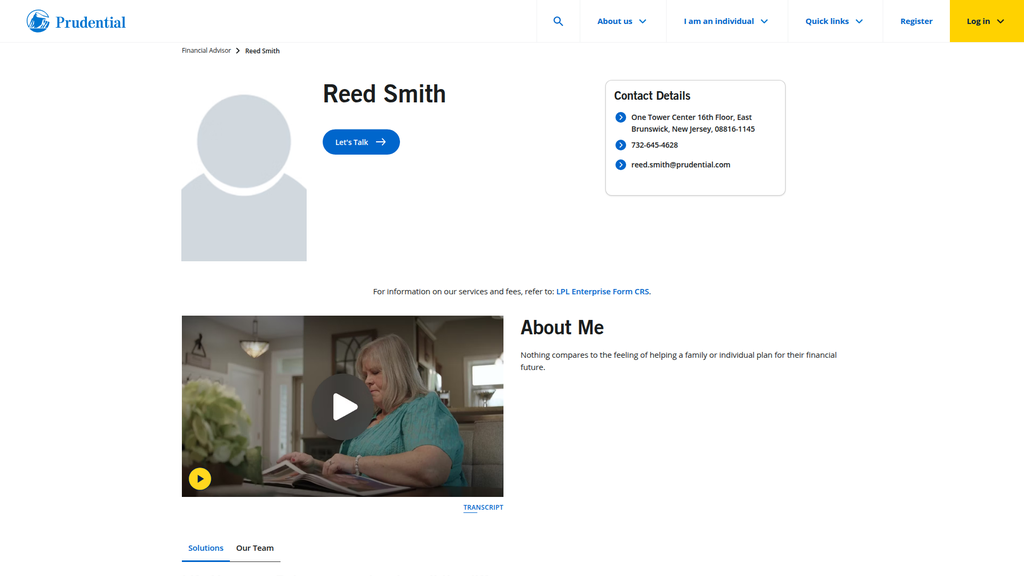Image resolution: width=1024 pixels, height=576 pixels.
Task: Click the arrow icon beside the email address
Action: (x=620, y=165)
